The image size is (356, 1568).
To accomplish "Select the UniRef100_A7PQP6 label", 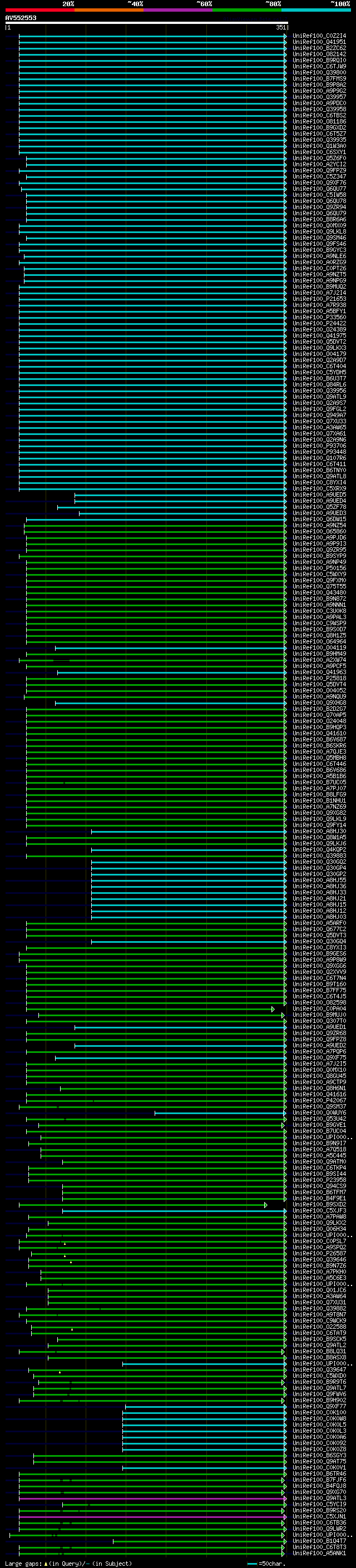I will tap(319, 1052).
